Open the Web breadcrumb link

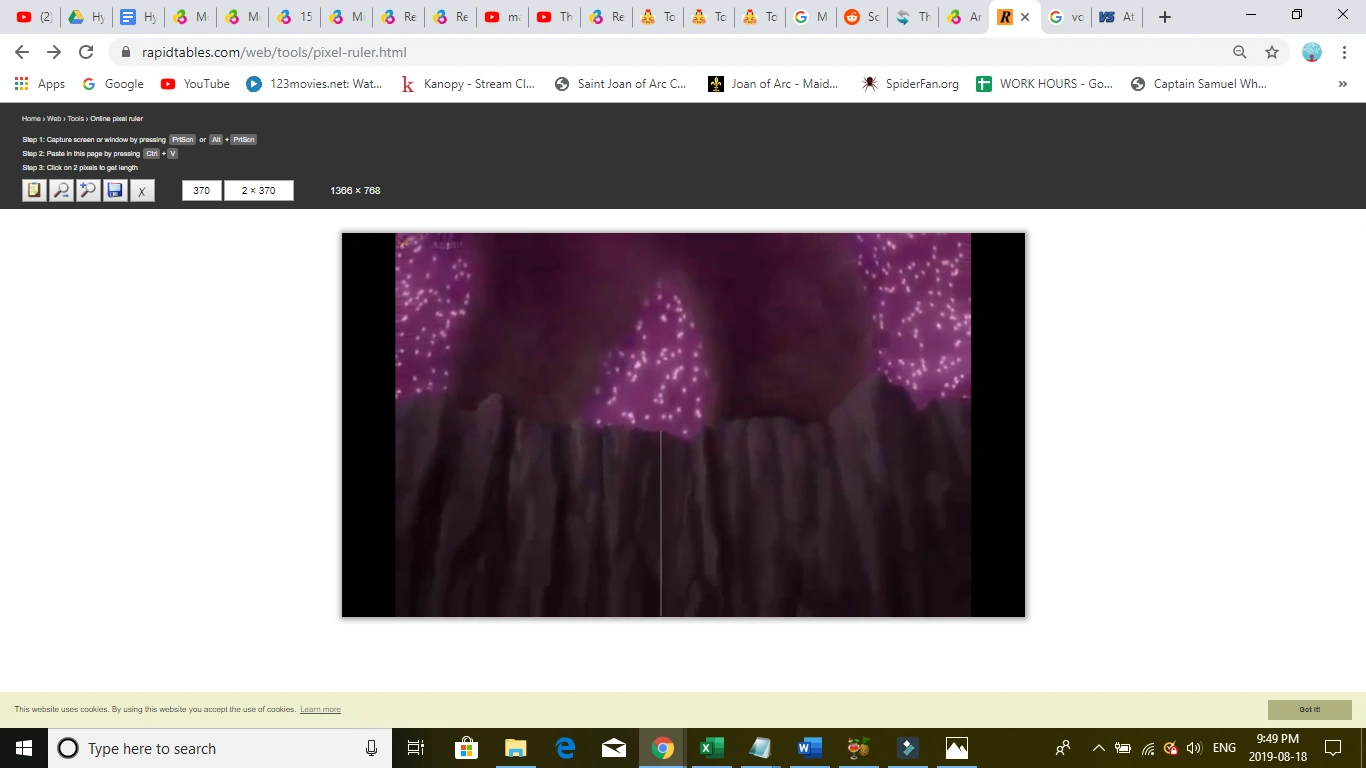point(54,119)
